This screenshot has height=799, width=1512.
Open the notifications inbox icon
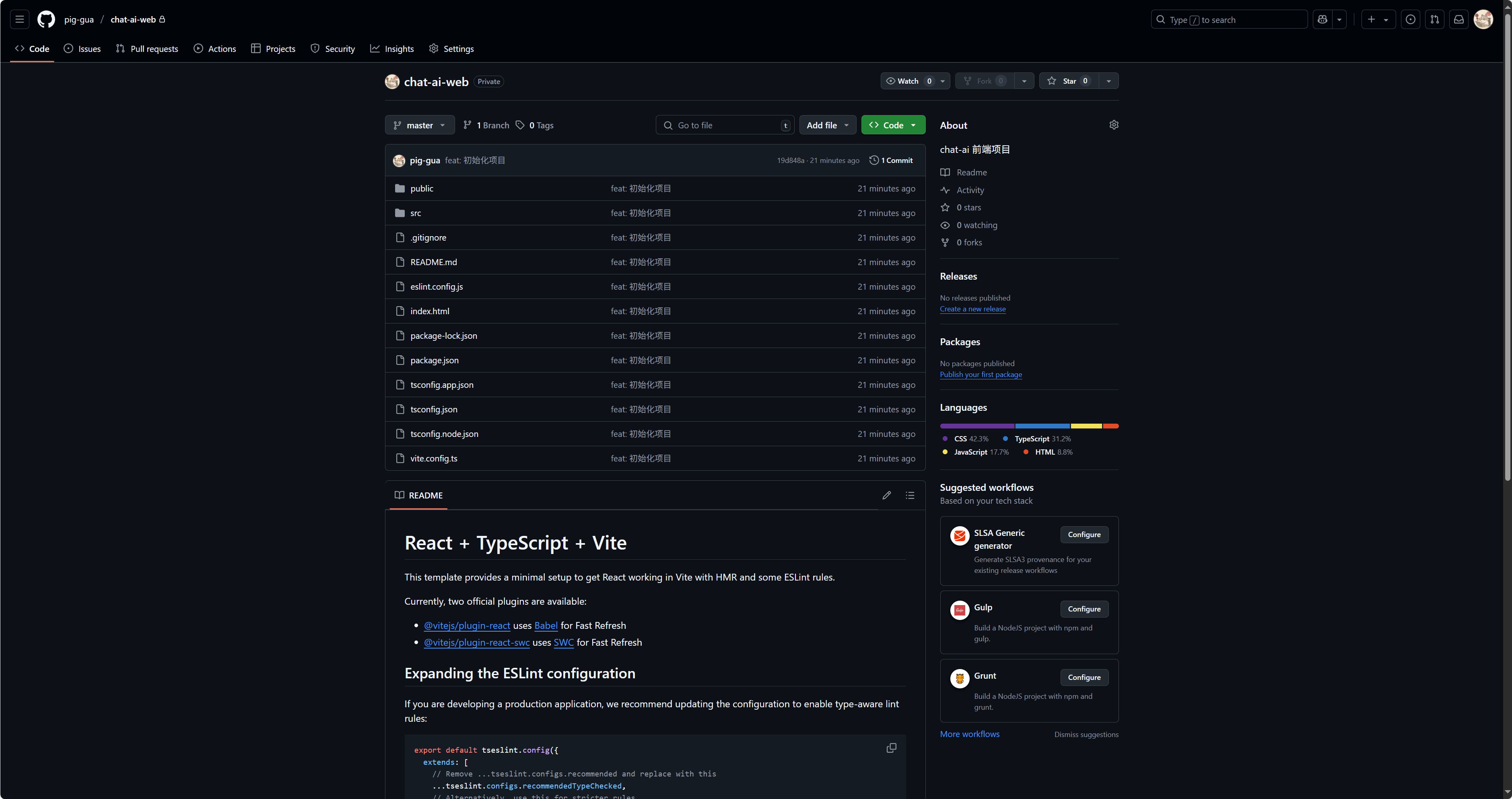1458,19
